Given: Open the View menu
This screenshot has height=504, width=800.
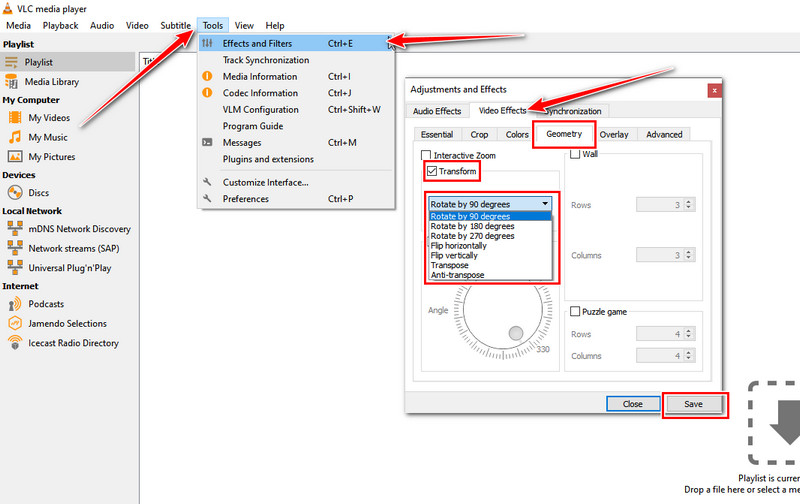Looking at the screenshot, I should click(244, 26).
